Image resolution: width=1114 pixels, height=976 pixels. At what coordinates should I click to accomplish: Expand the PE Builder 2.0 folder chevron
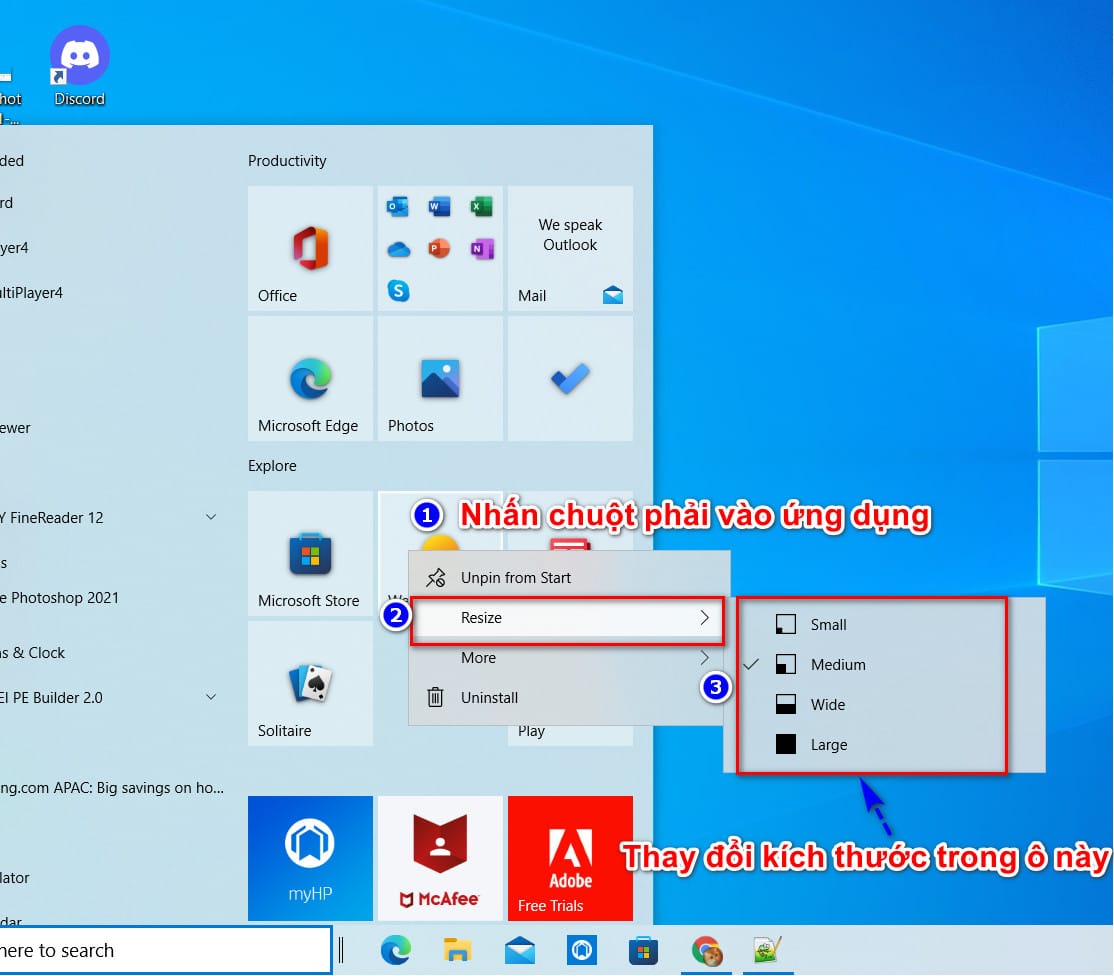[x=211, y=697]
